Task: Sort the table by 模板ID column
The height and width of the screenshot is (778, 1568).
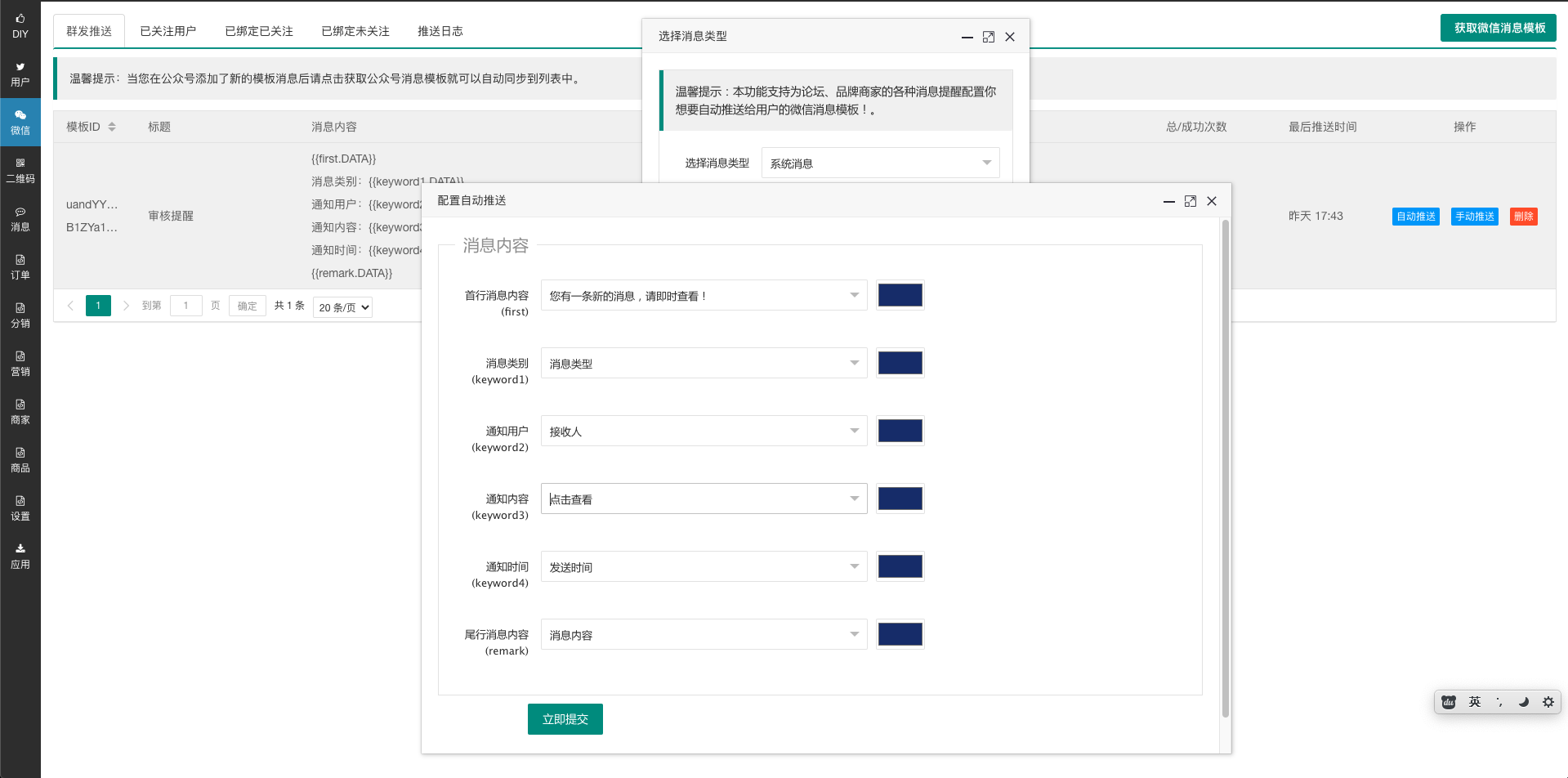Action: point(112,127)
